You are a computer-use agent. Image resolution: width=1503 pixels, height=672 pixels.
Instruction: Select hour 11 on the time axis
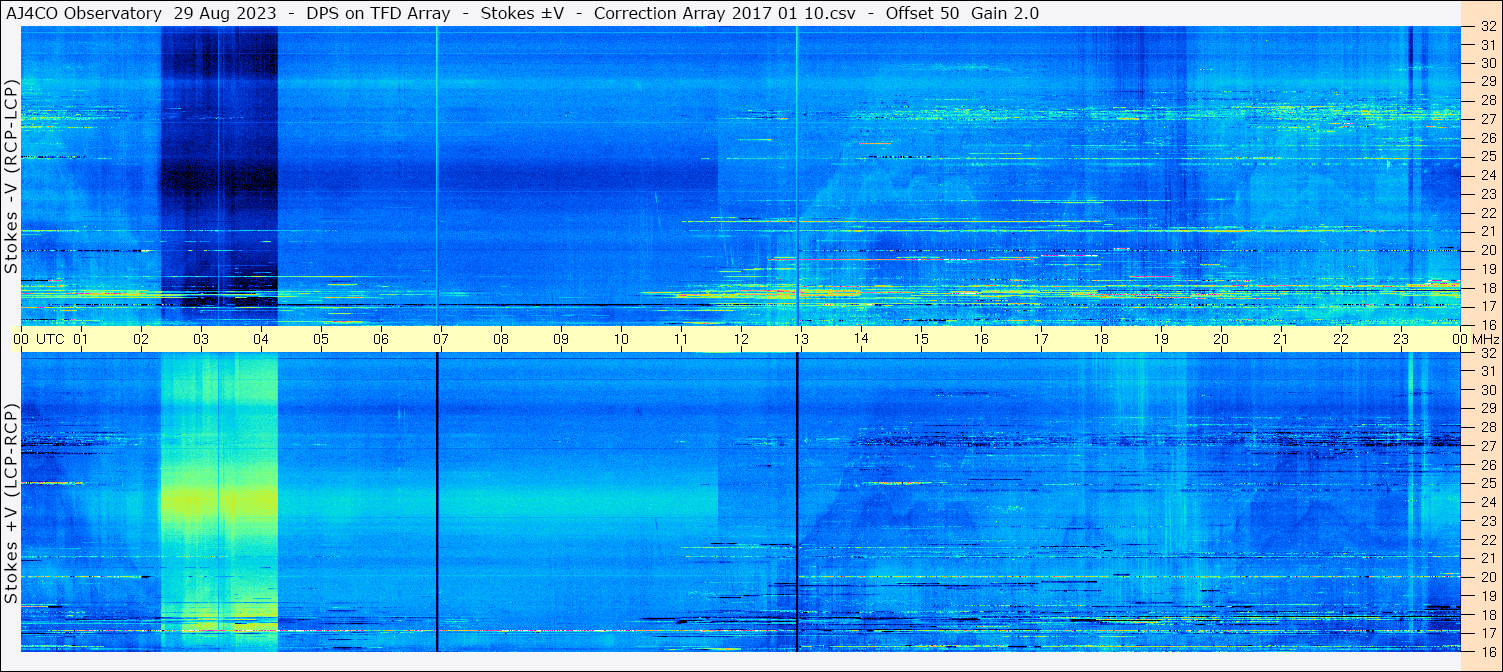[681, 339]
